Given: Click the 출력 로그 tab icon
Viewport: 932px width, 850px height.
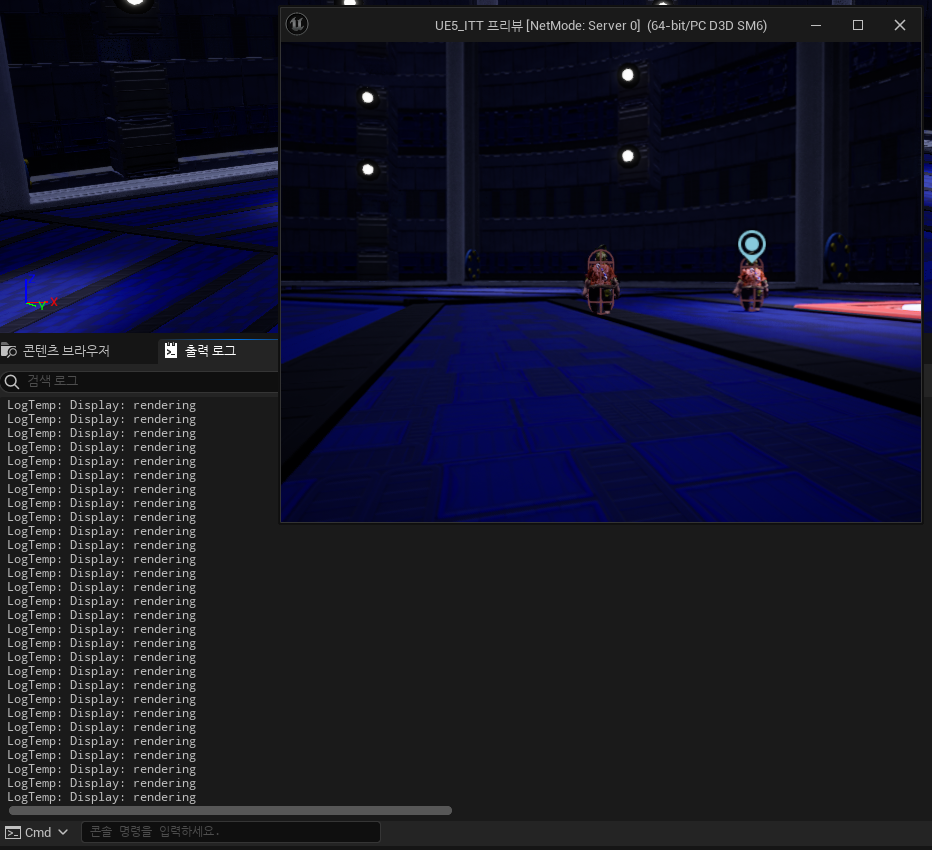Looking at the screenshot, I should pos(171,351).
